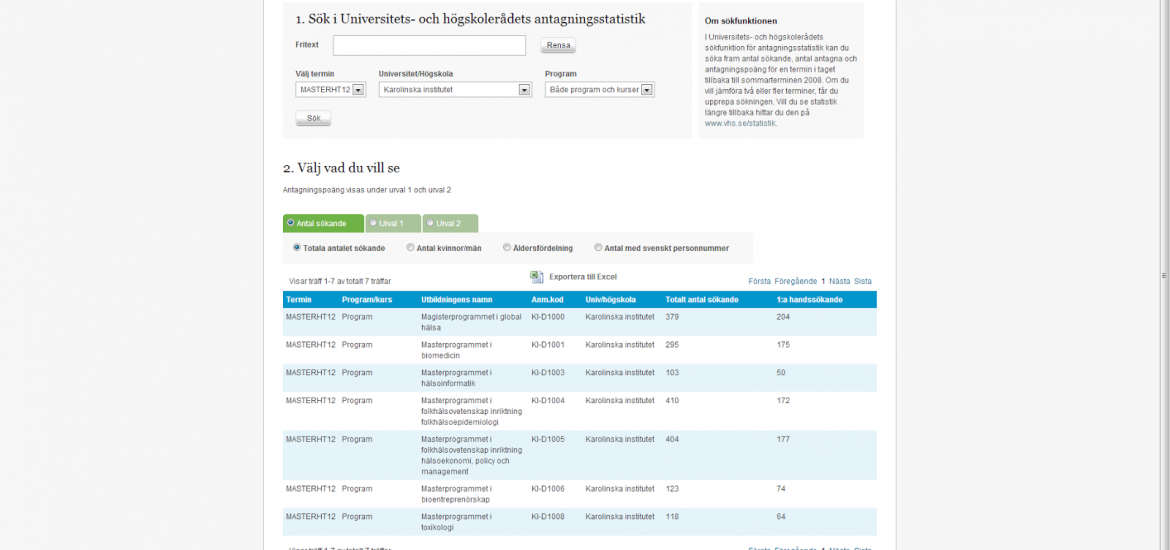Select Totala antalet sökande radio button
Image resolution: width=1170 pixels, height=550 pixels.
tap(297, 248)
